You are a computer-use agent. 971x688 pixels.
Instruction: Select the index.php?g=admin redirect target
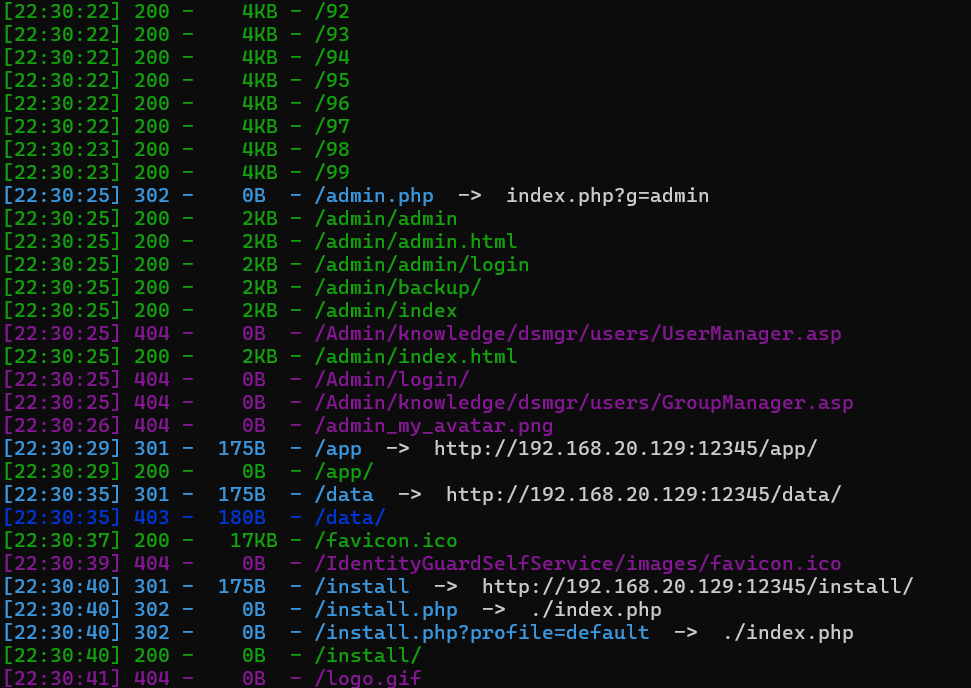pyautogui.click(x=607, y=196)
